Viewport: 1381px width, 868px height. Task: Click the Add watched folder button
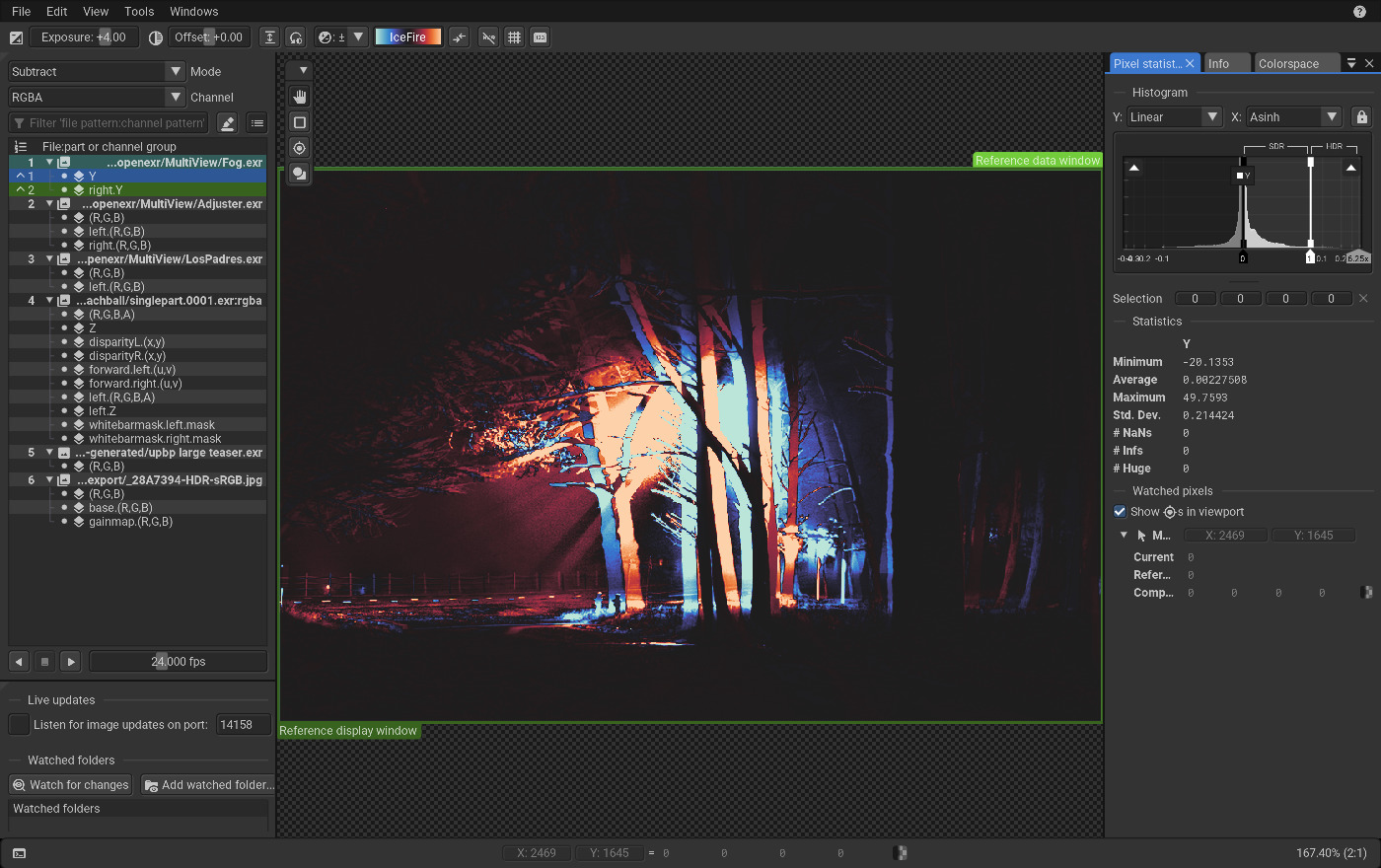click(208, 785)
